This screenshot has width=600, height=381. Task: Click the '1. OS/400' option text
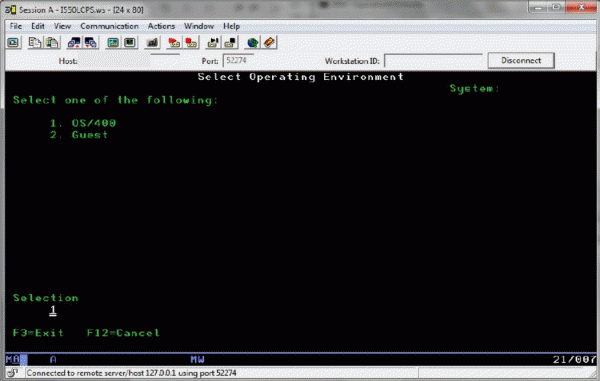[83, 123]
